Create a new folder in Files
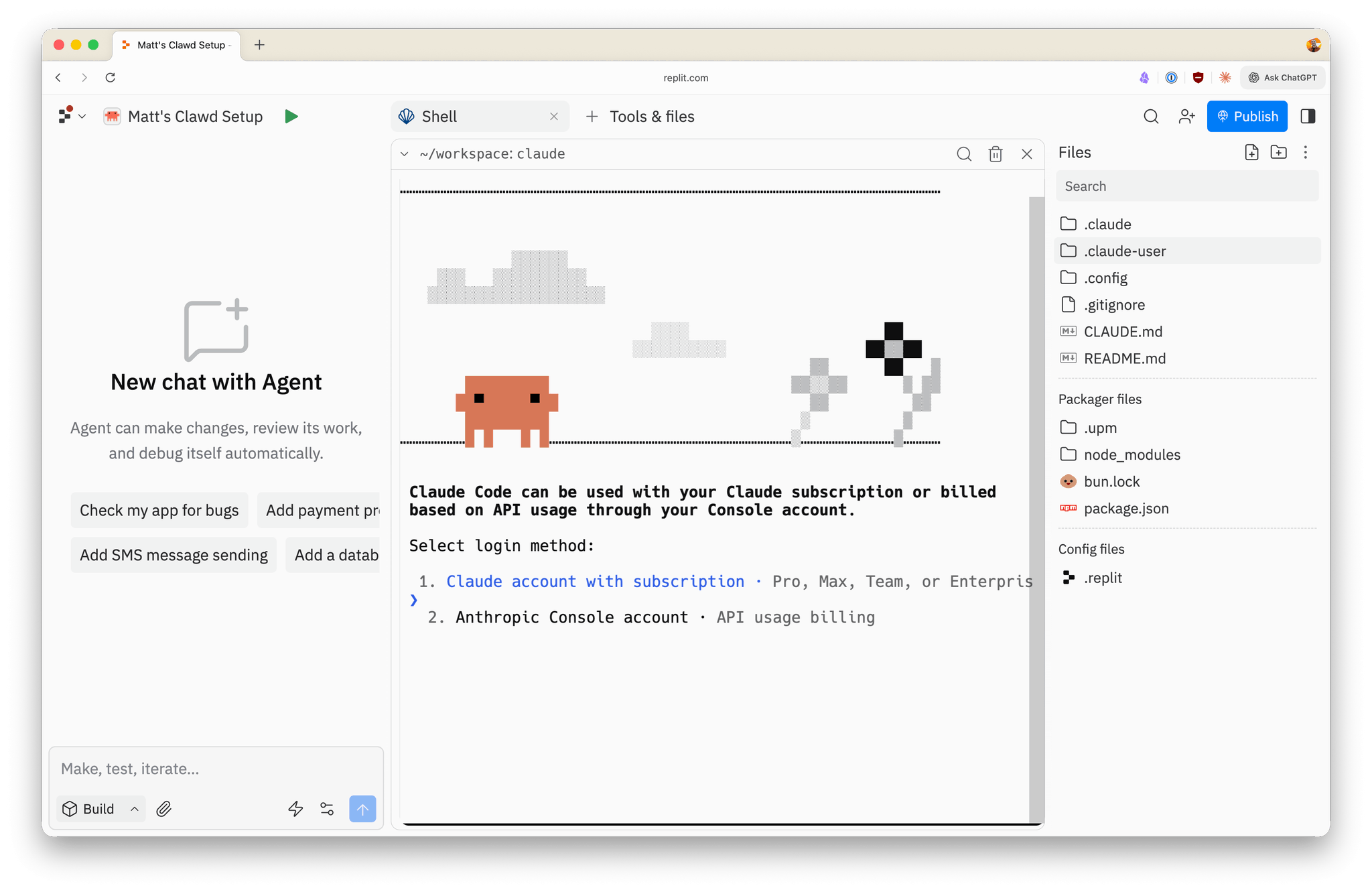Screen dimensions: 1372x892 [x=1278, y=152]
